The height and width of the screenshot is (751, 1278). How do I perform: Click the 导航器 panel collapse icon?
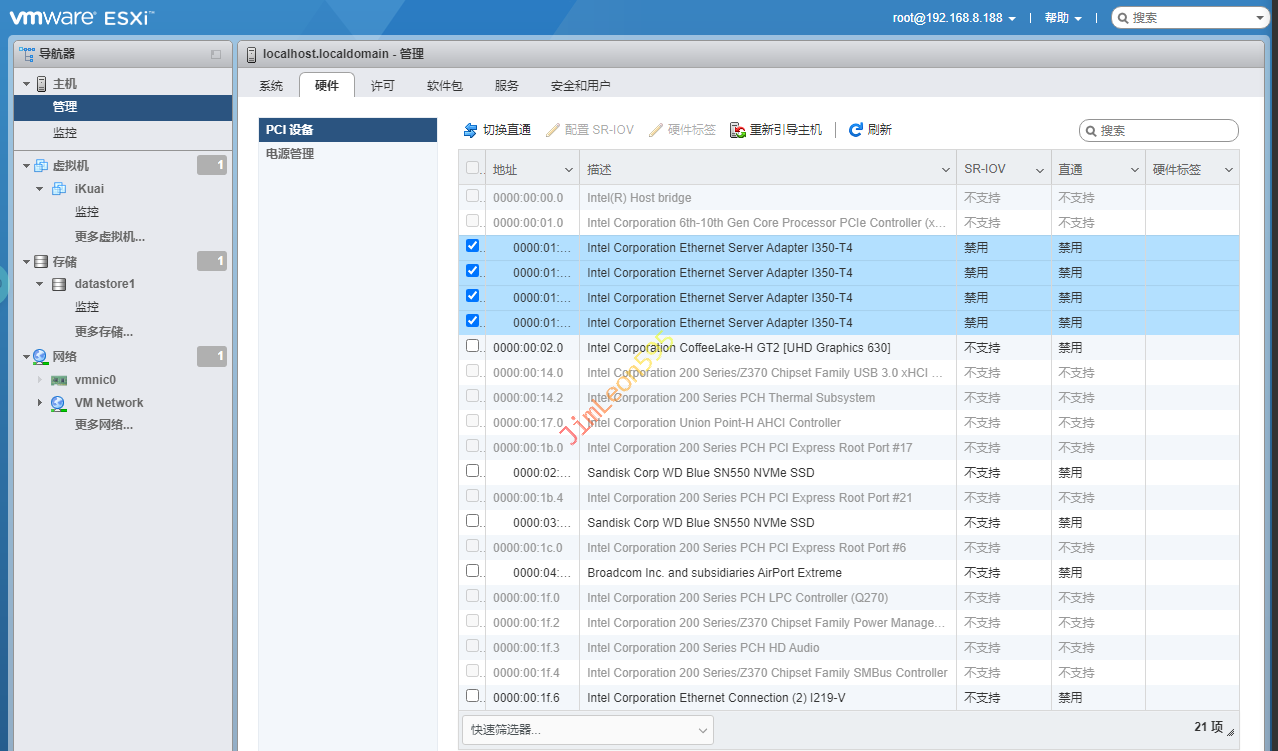coord(216,54)
